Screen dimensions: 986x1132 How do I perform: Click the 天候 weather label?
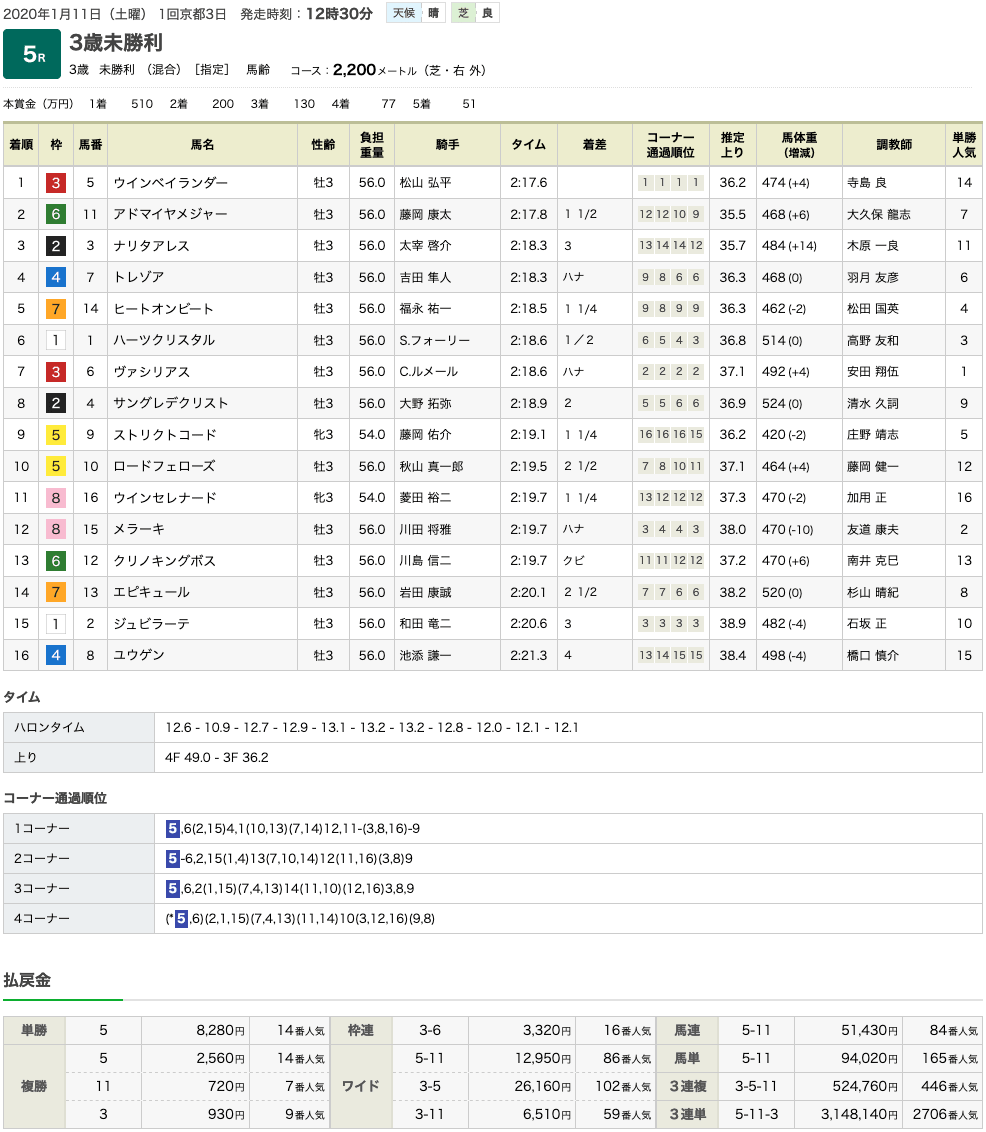(403, 13)
